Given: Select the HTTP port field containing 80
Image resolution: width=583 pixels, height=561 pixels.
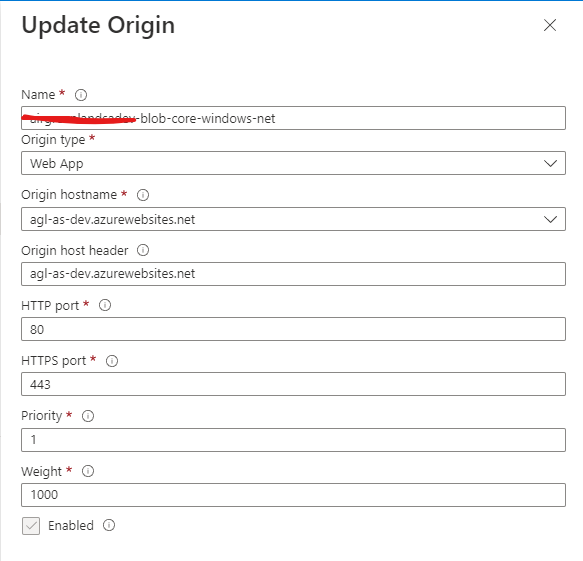Looking at the screenshot, I should click(x=293, y=329).
